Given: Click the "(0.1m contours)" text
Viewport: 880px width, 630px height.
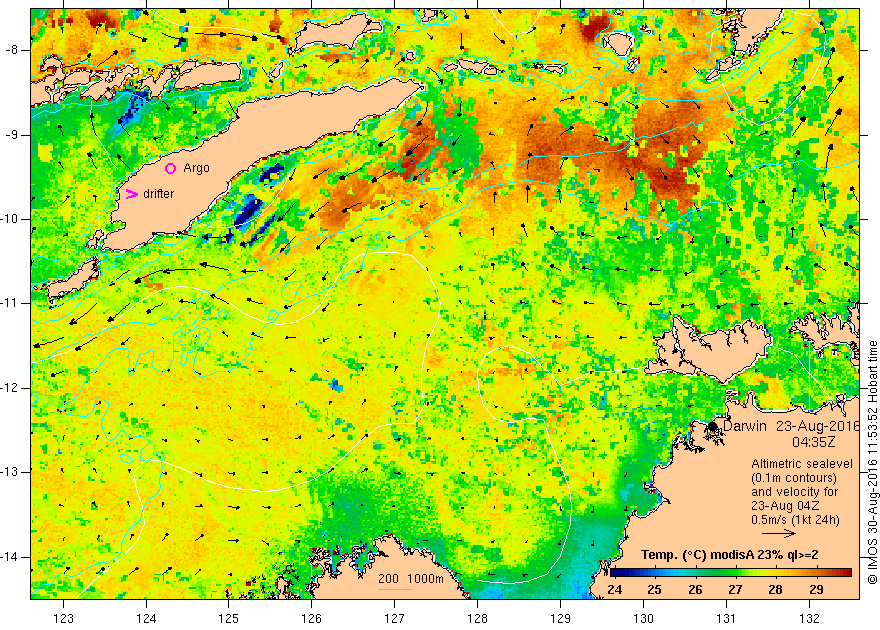Looking at the screenshot, I should (794, 478).
